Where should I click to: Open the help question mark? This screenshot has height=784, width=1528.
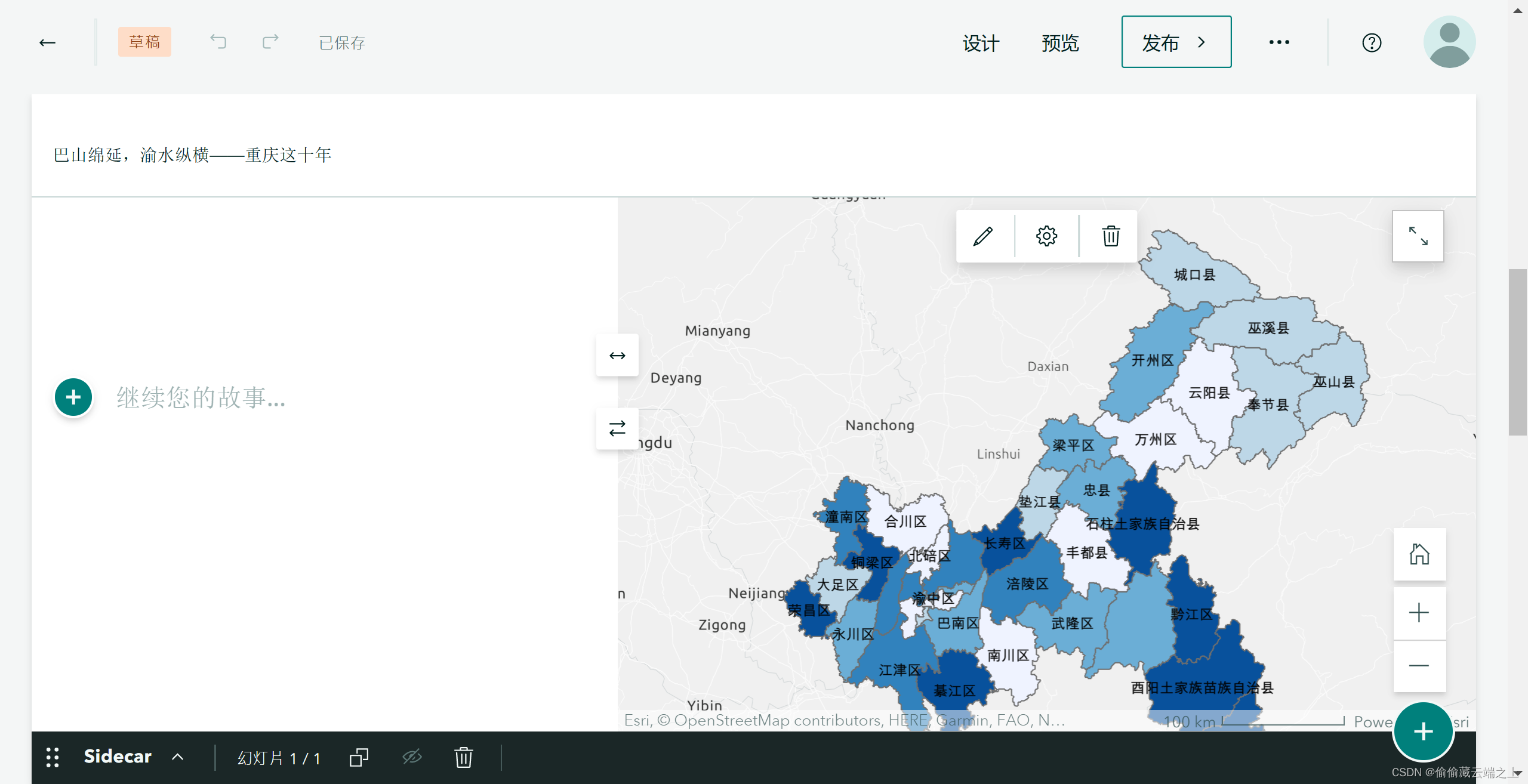[1371, 42]
